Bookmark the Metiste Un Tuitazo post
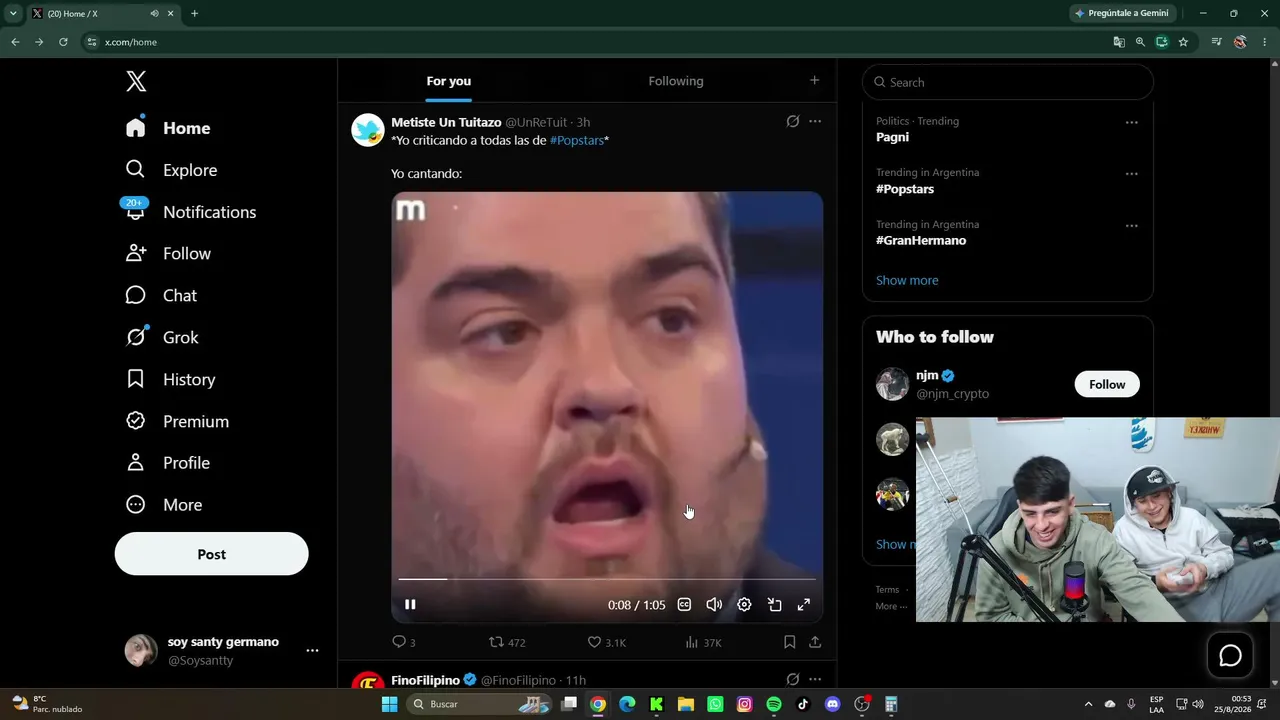 [790, 642]
